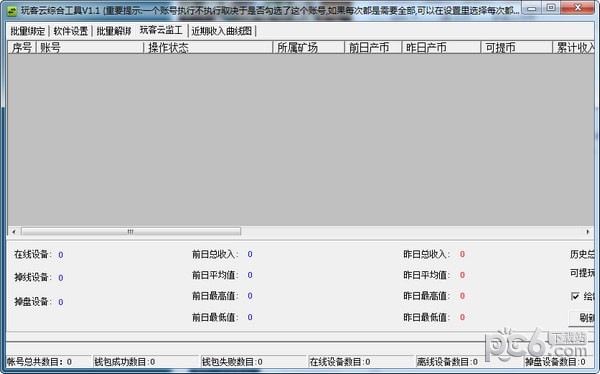Click the 昨日最高值 label
This screenshot has width=600, height=374.
pyautogui.click(x=427, y=296)
